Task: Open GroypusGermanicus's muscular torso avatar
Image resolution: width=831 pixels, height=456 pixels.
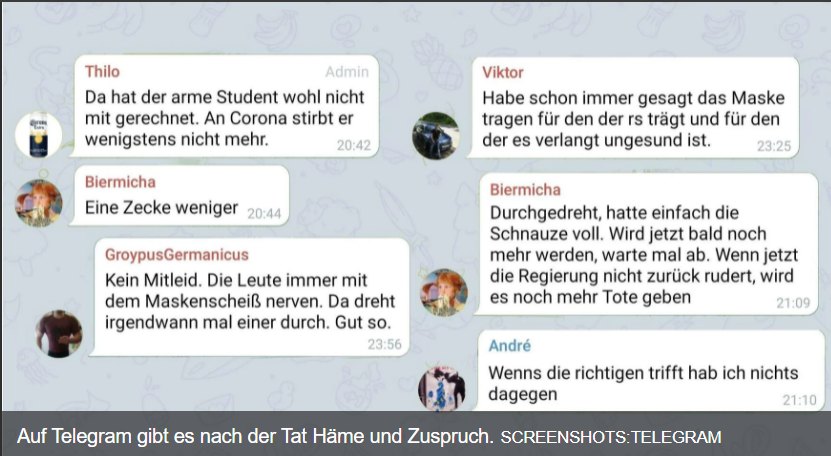Action: click(59, 334)
